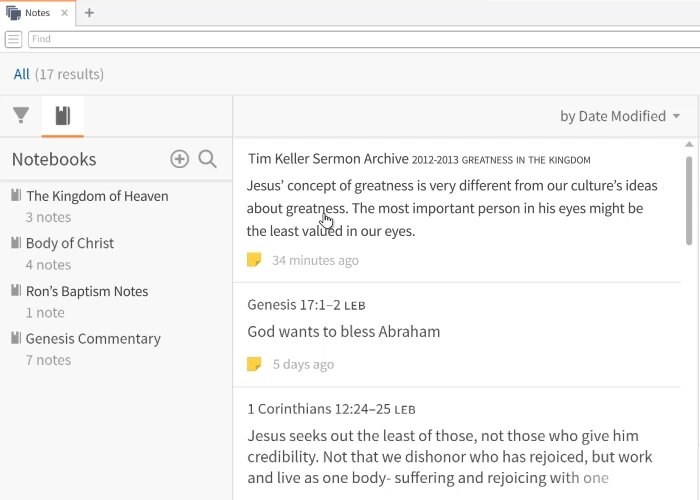
Task: Click yellow sticky note icon on Keller note
Action: [x=254, y=260]
